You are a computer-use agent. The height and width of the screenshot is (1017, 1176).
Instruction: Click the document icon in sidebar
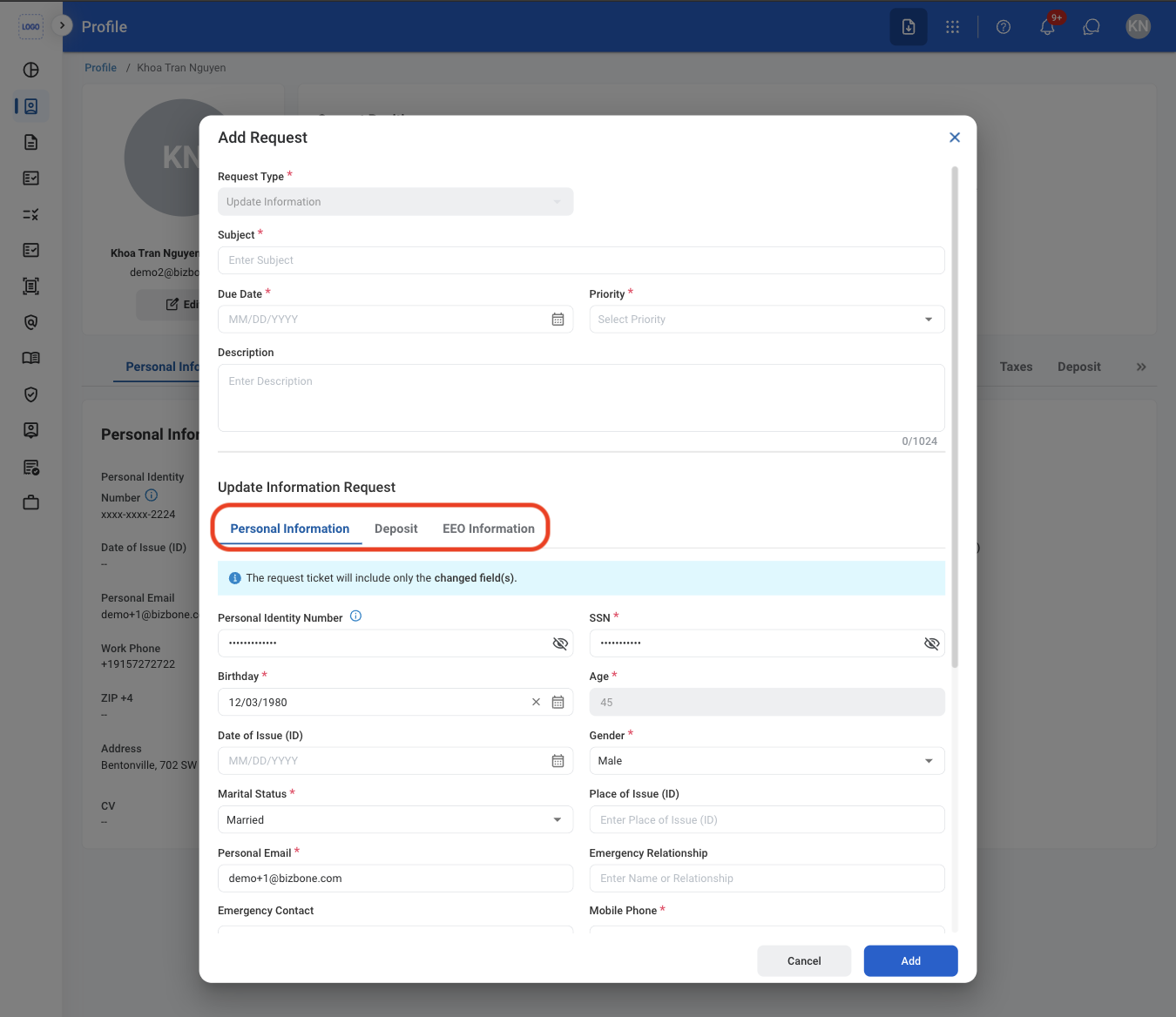31,142
